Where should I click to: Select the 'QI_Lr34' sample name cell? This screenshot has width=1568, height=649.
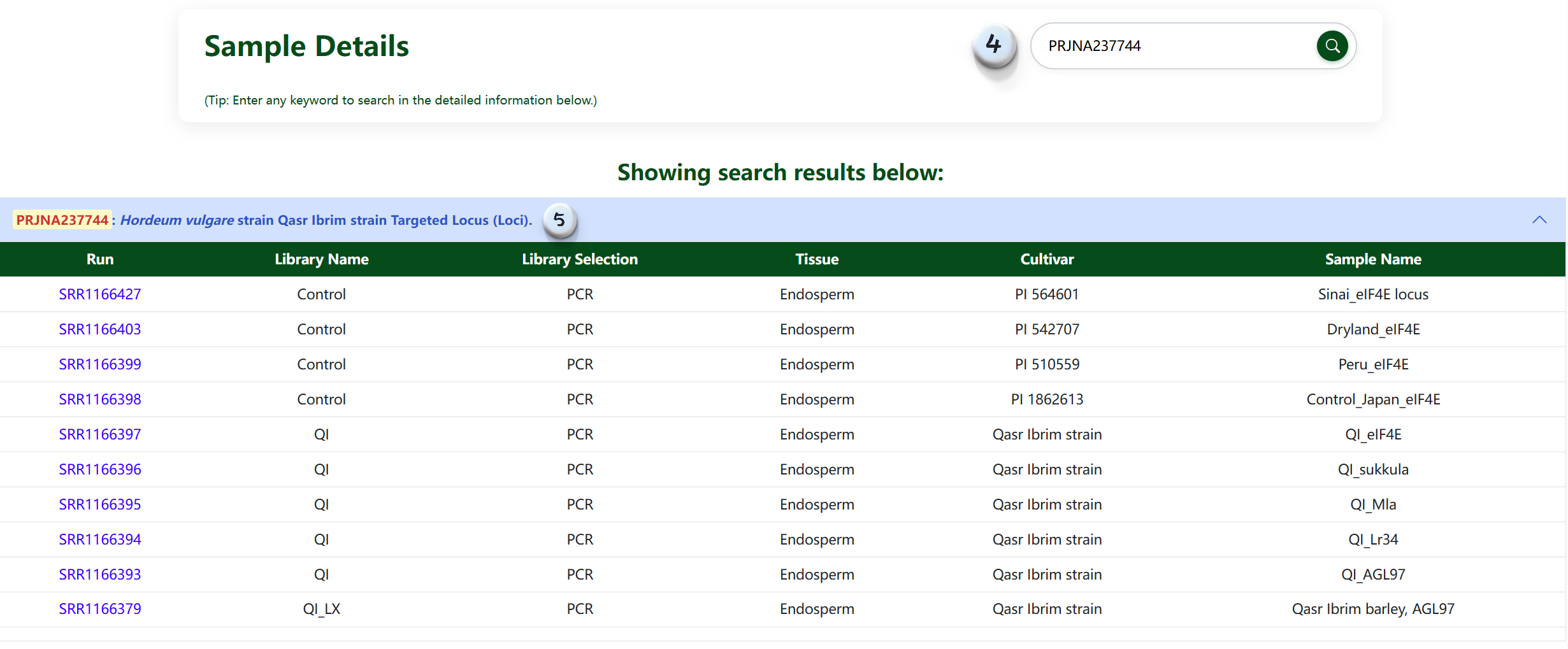(x=1373, y=539)
